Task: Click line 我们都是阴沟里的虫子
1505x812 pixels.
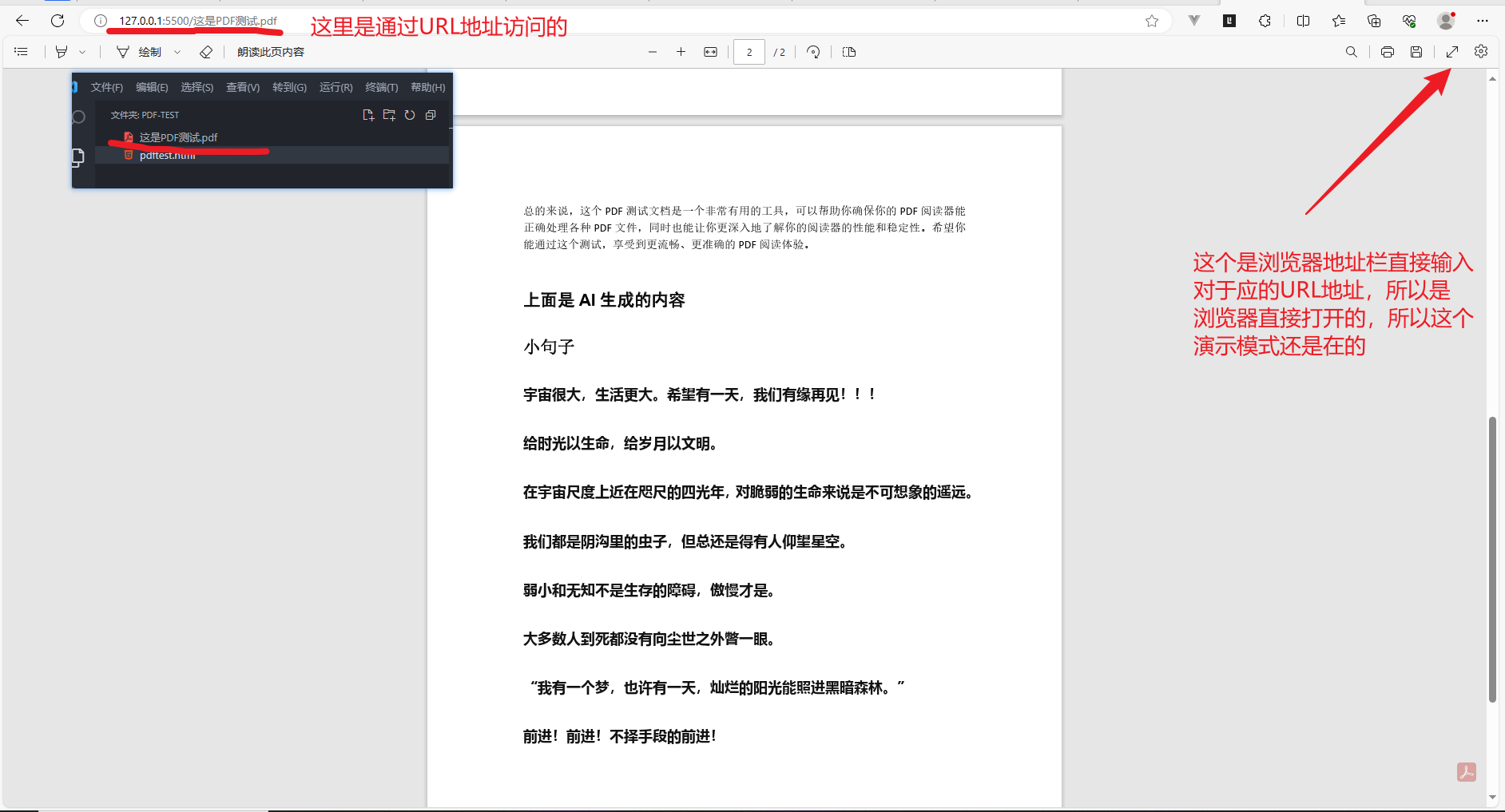Action: [x=685, y=542]
